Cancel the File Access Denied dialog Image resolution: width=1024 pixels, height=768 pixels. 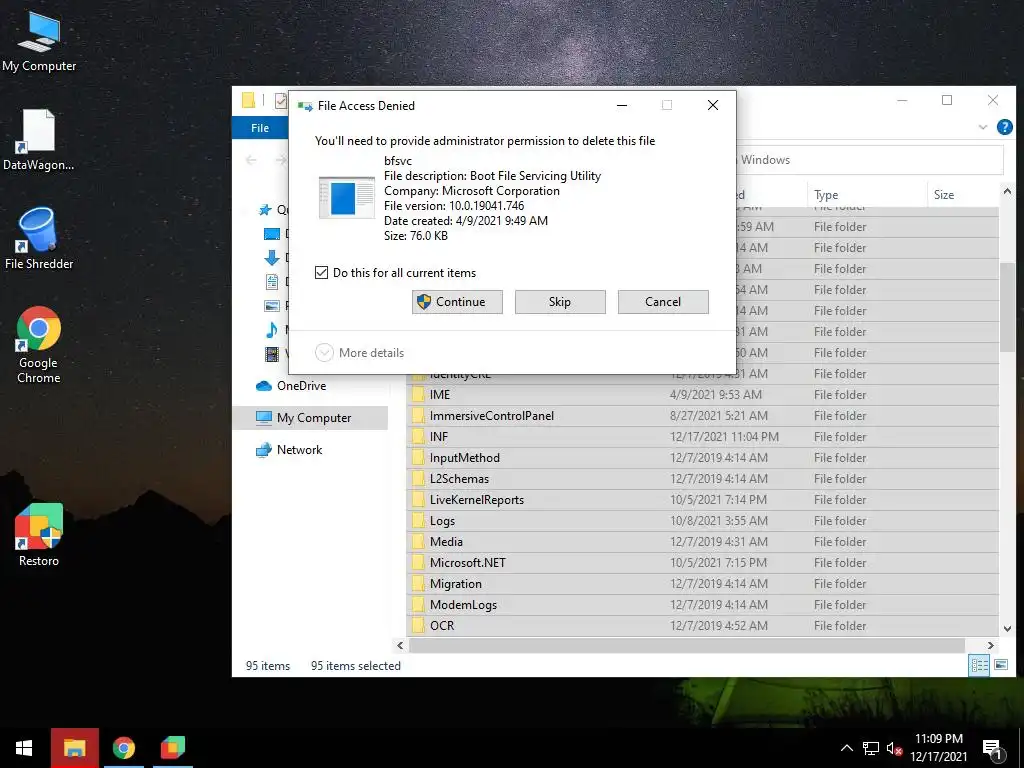coord(663,302)
